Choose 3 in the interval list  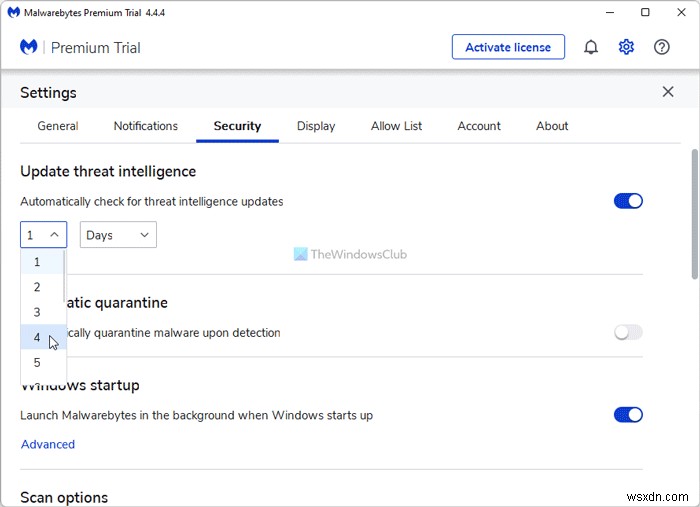click(42, 312)
